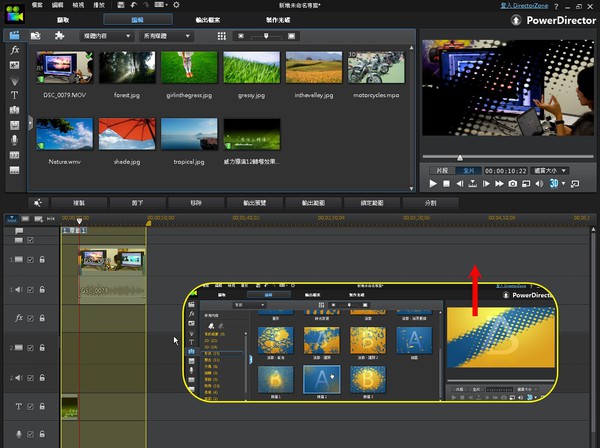Open the Title room (T) icon

14,95
